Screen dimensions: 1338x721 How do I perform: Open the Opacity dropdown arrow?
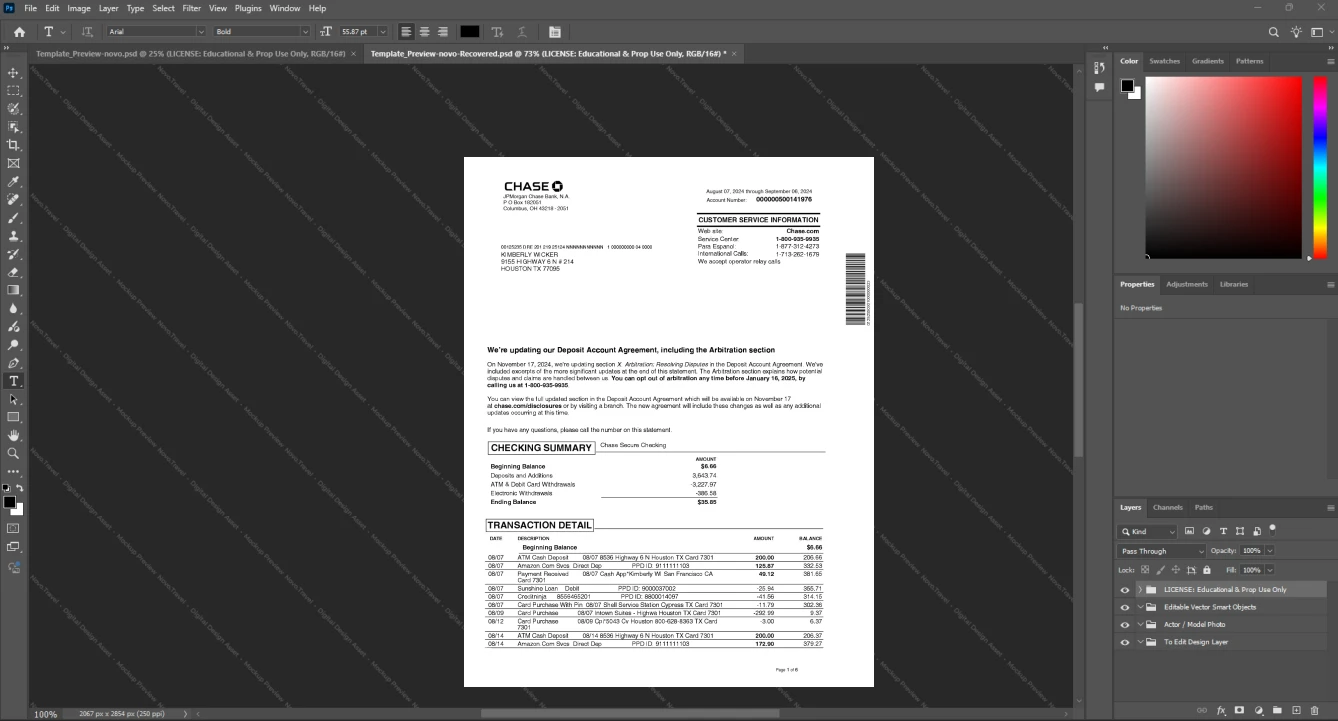pyautogui.click(x=1270, y=551)
